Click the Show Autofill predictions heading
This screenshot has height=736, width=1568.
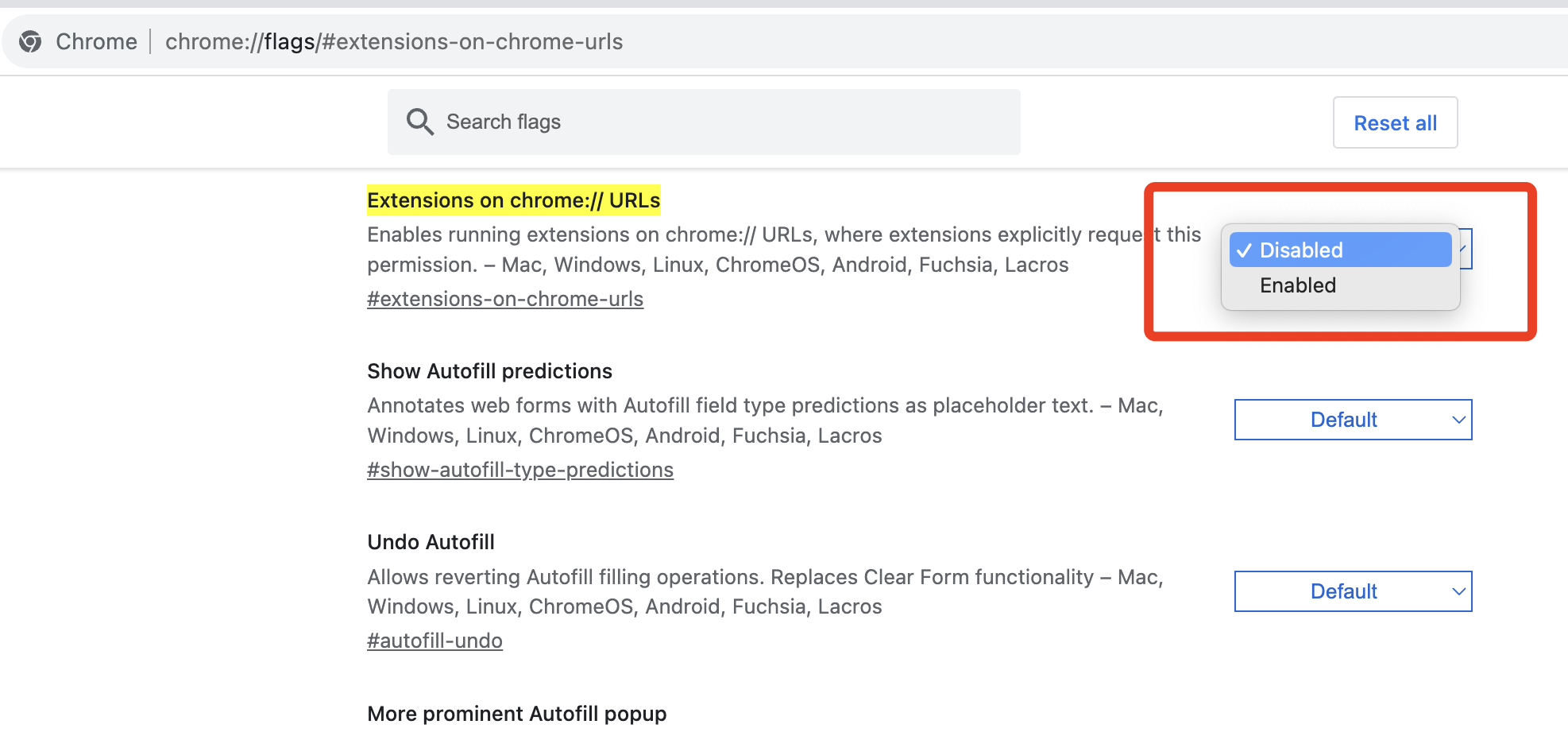489,371
